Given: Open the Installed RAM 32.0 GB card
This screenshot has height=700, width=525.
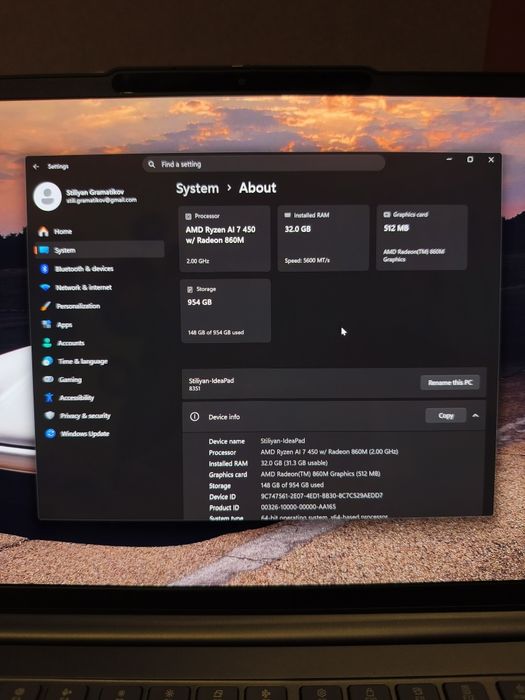Looking at the screenshot, I should tap(323, 238).
